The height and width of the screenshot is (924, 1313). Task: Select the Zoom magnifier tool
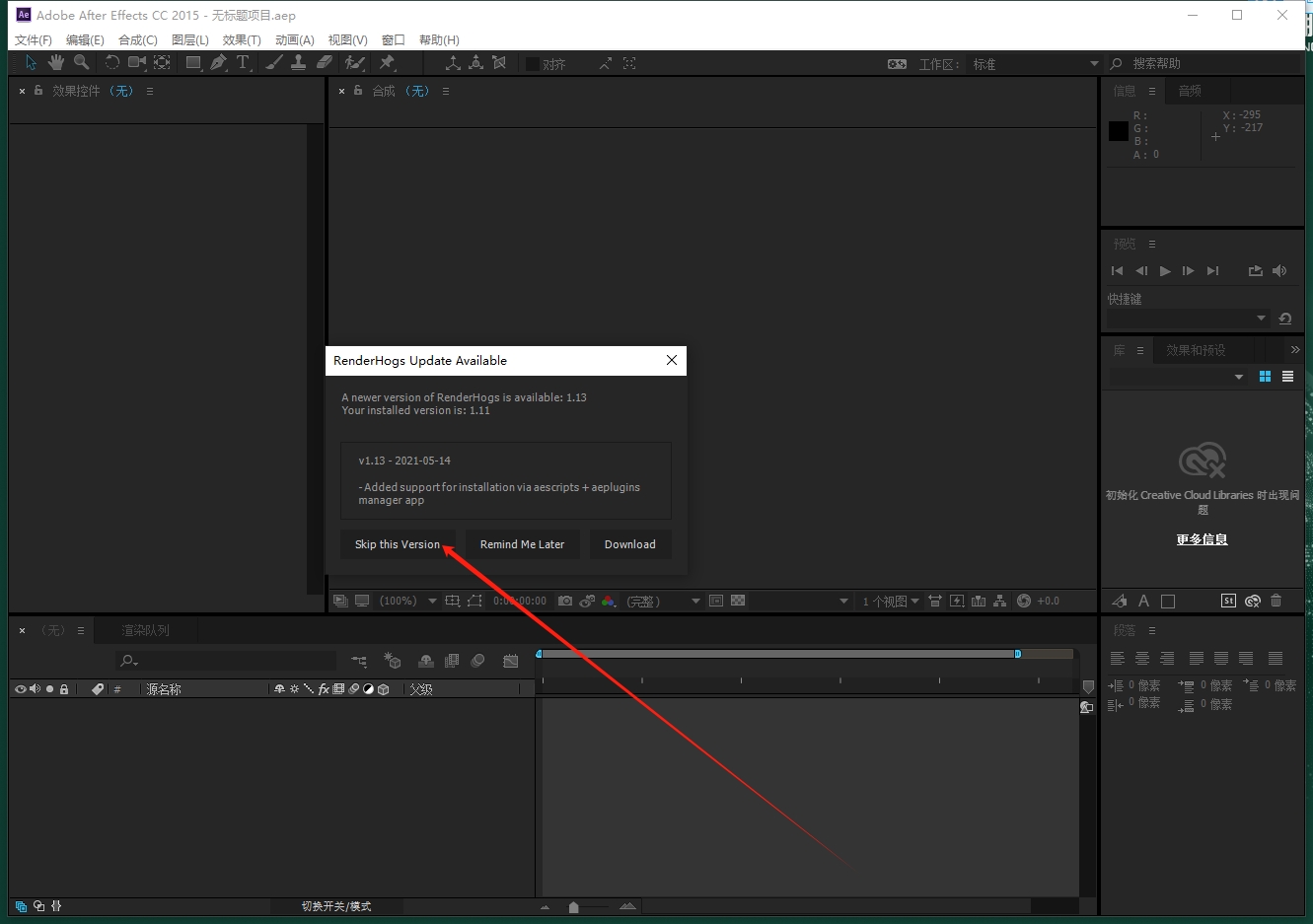(81, 63)
